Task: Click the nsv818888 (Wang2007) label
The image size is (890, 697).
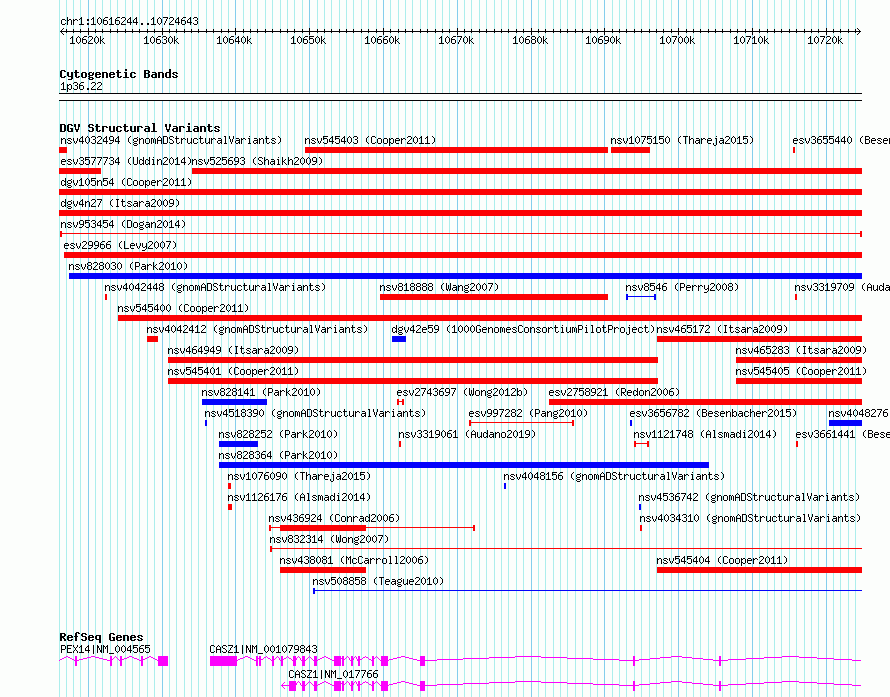Action: (439, 287)
